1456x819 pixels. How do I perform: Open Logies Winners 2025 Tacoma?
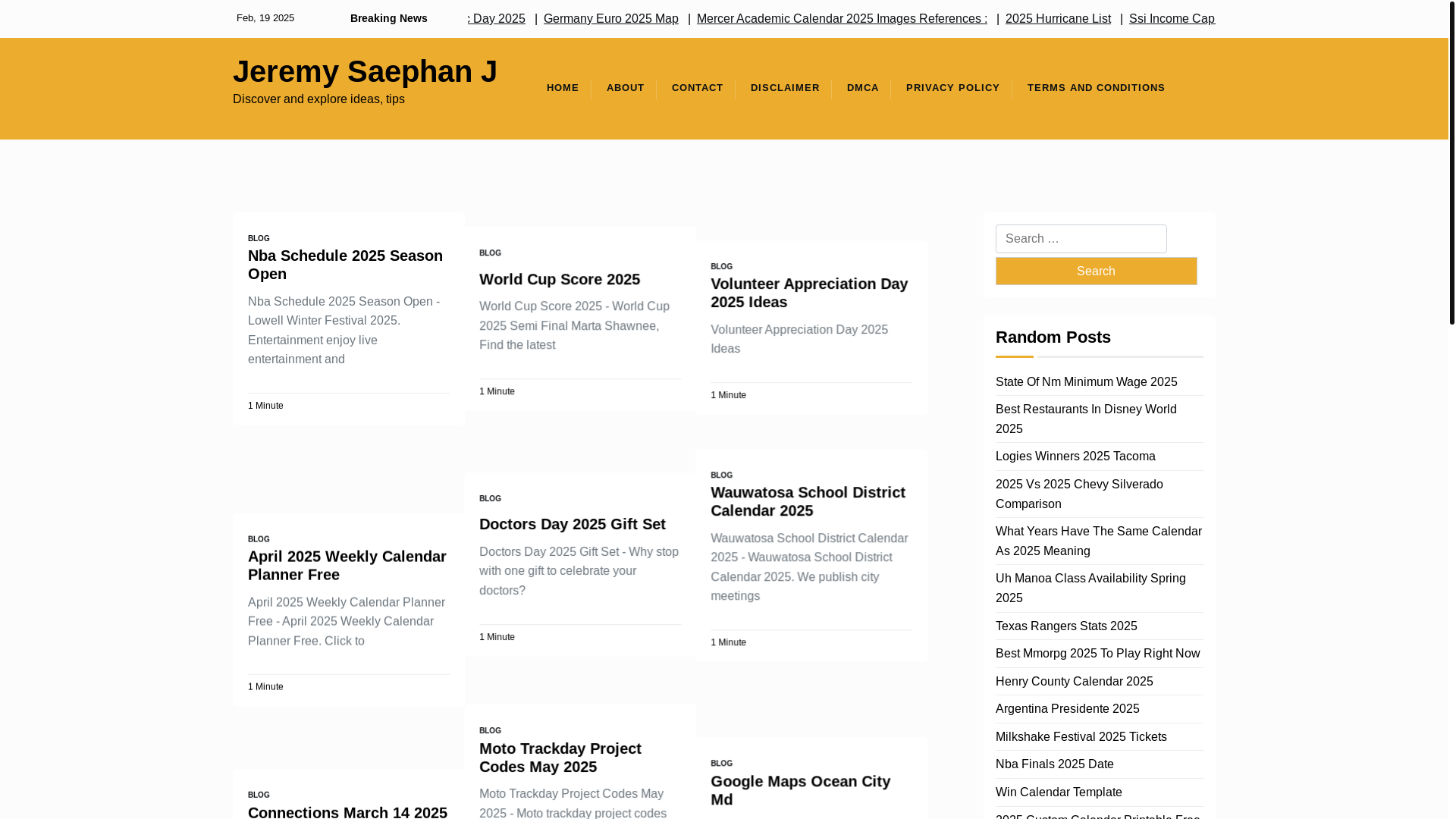[1075, 457]
